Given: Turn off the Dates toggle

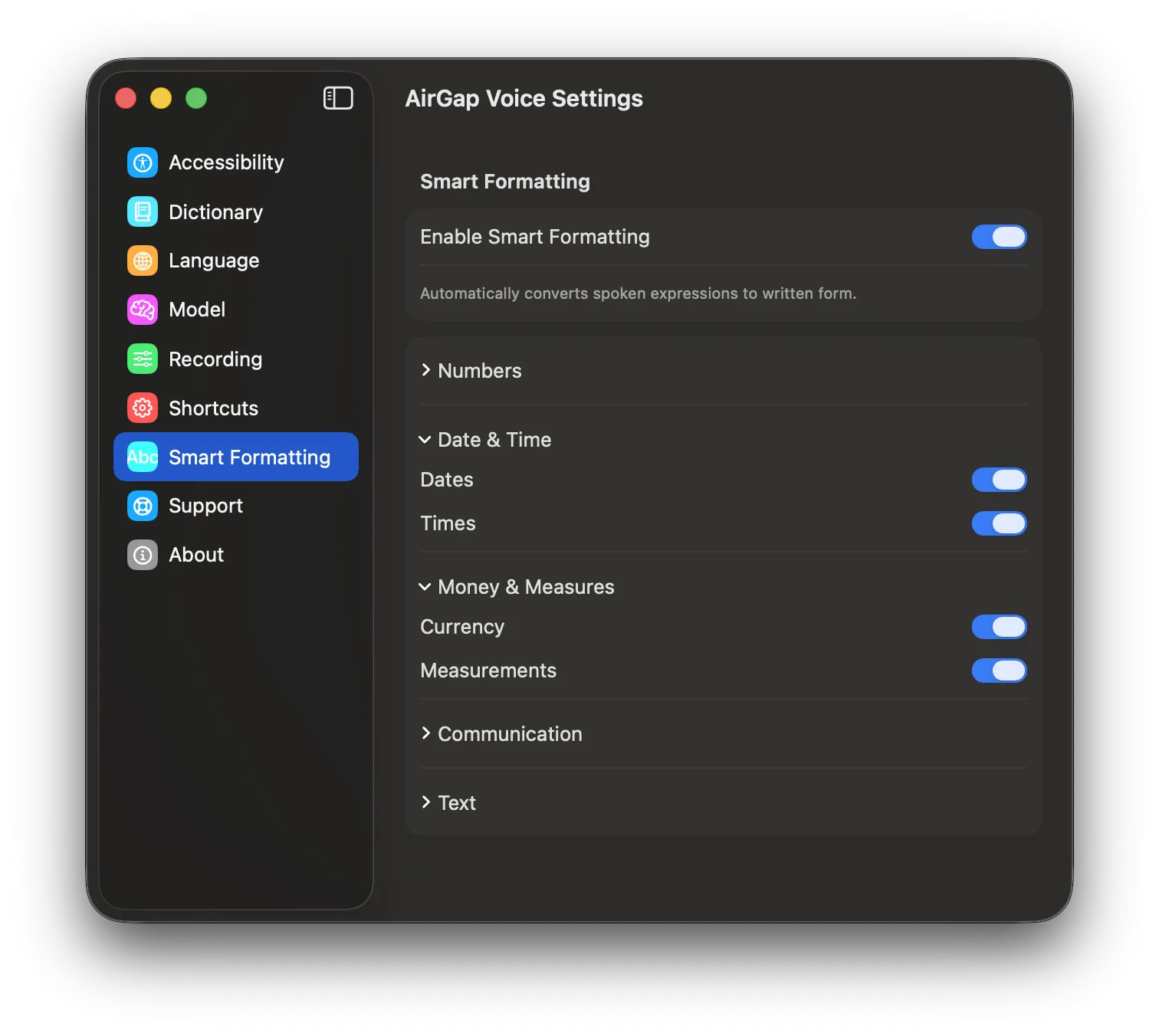Looking at the screenshot, I should click(999, 480).
